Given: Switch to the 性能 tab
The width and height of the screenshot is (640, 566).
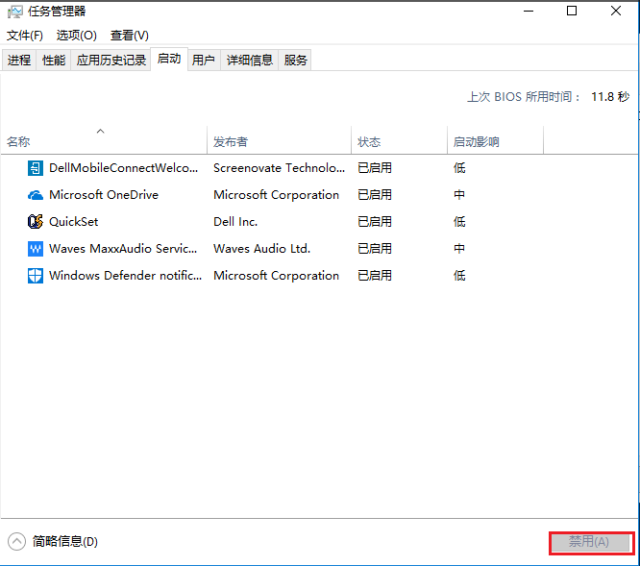Looking at the screenshot, I should coord(53,60).
